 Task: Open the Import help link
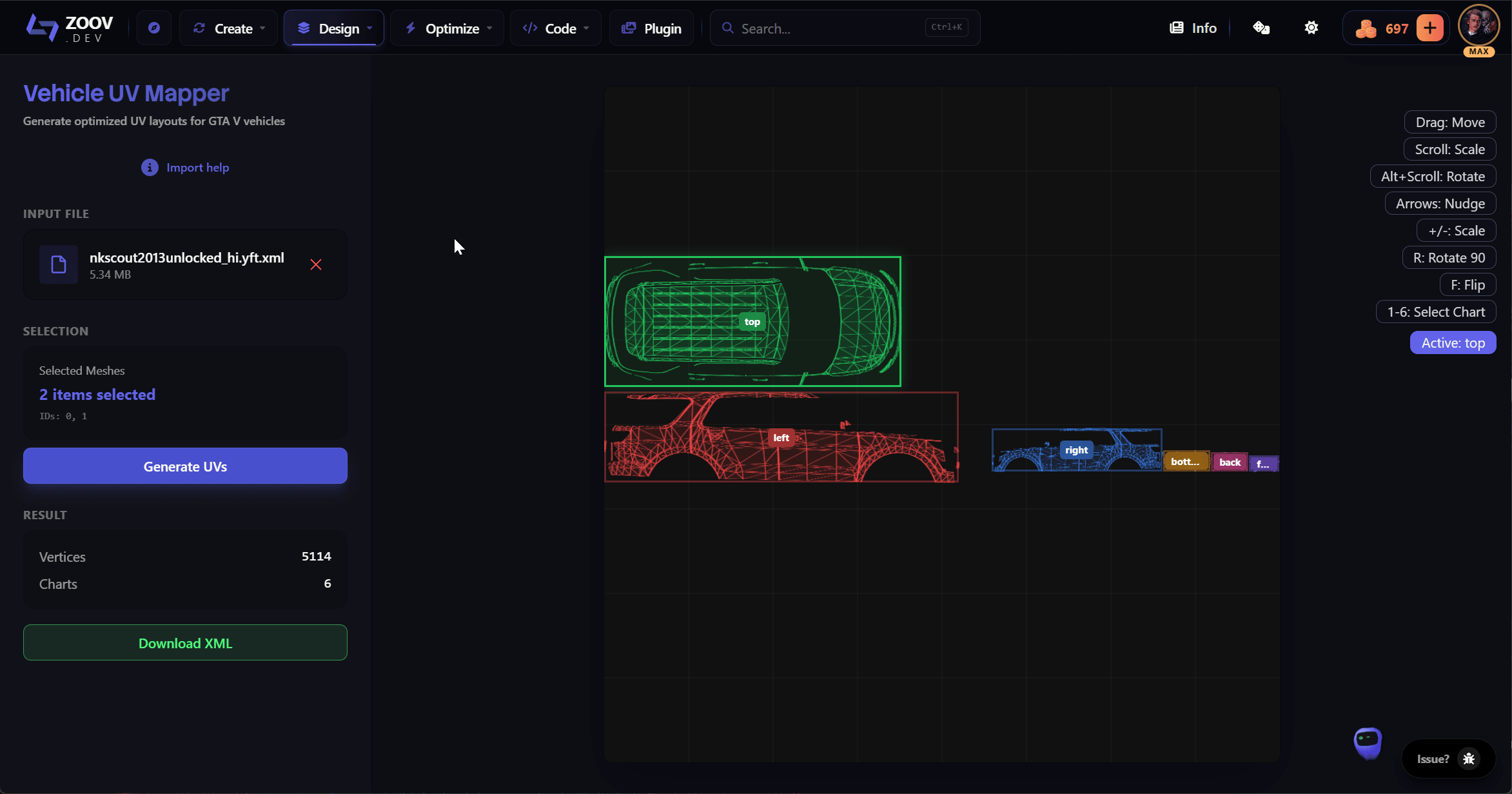tap(197, 167)
